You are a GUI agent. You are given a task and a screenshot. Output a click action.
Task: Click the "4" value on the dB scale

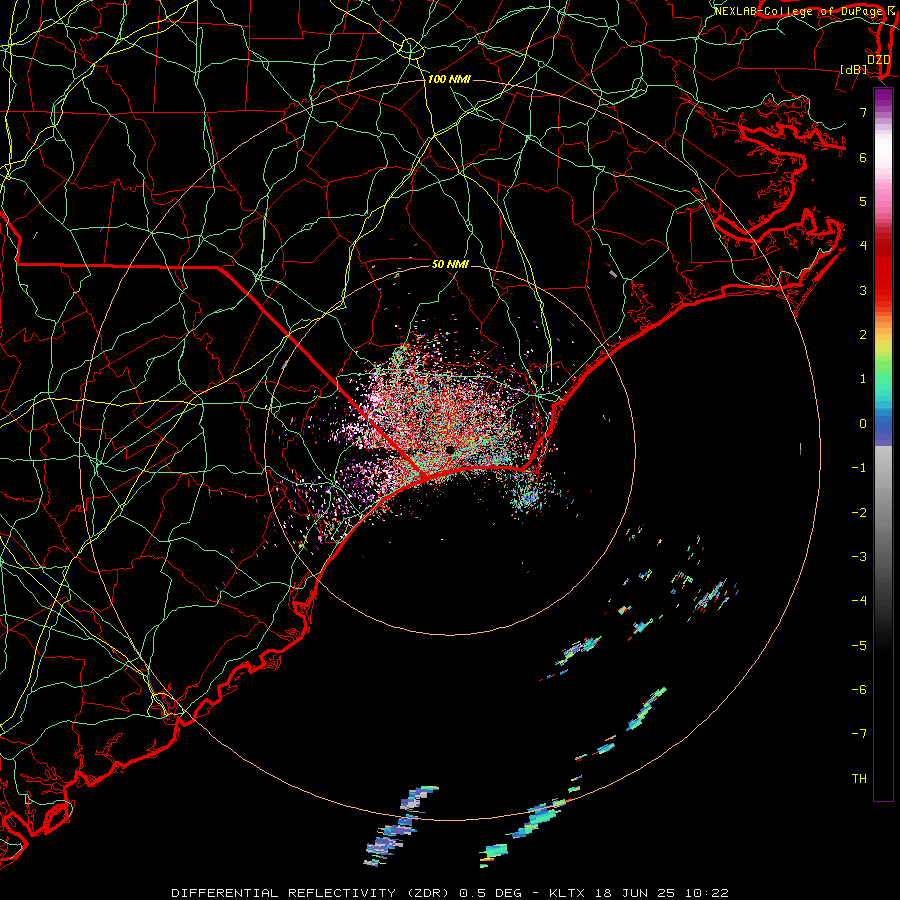[x=863, y=246]
